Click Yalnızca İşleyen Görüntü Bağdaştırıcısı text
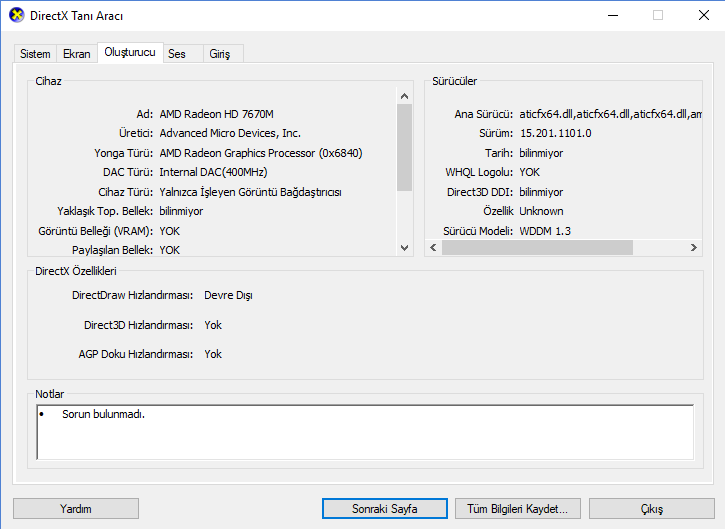This screenshot has height=529, width=725. (x=250, y=192)
